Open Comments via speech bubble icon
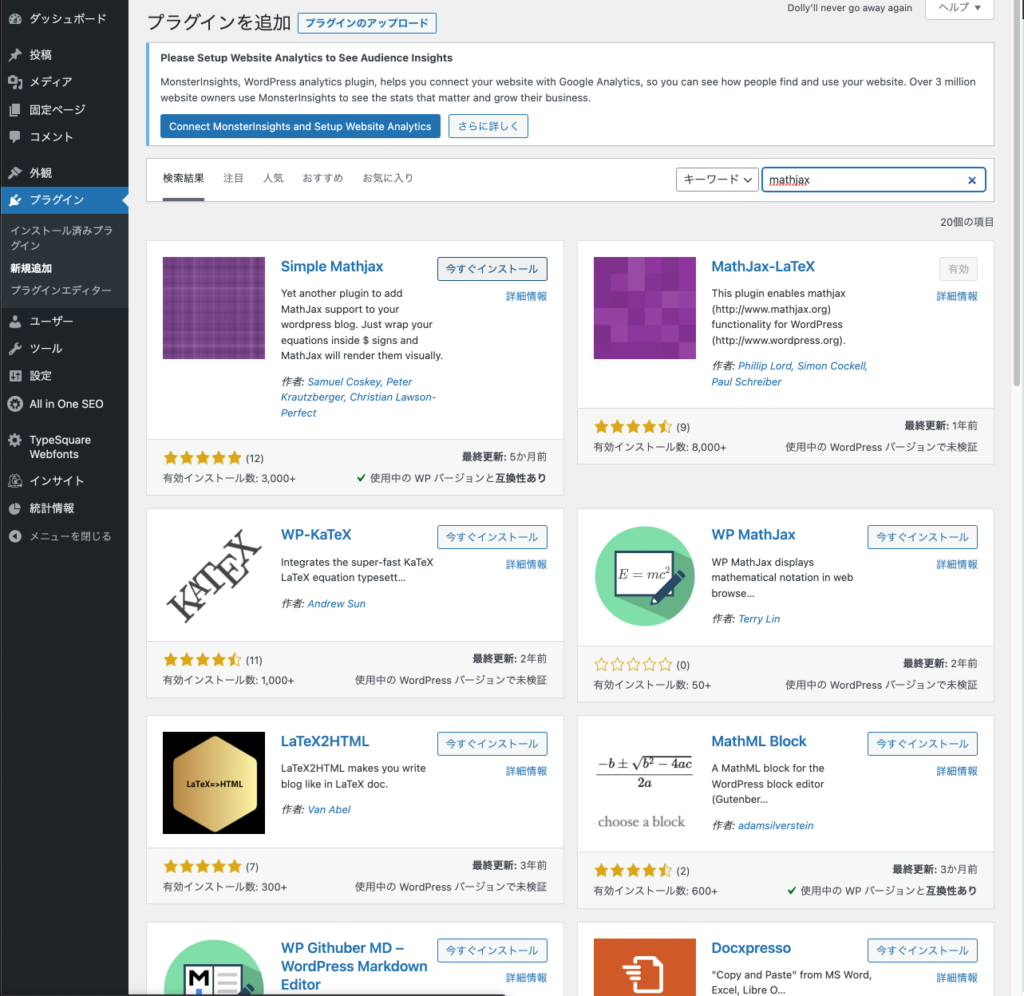The width and height of the screenshot is (1024, 996). click(15, 137)
